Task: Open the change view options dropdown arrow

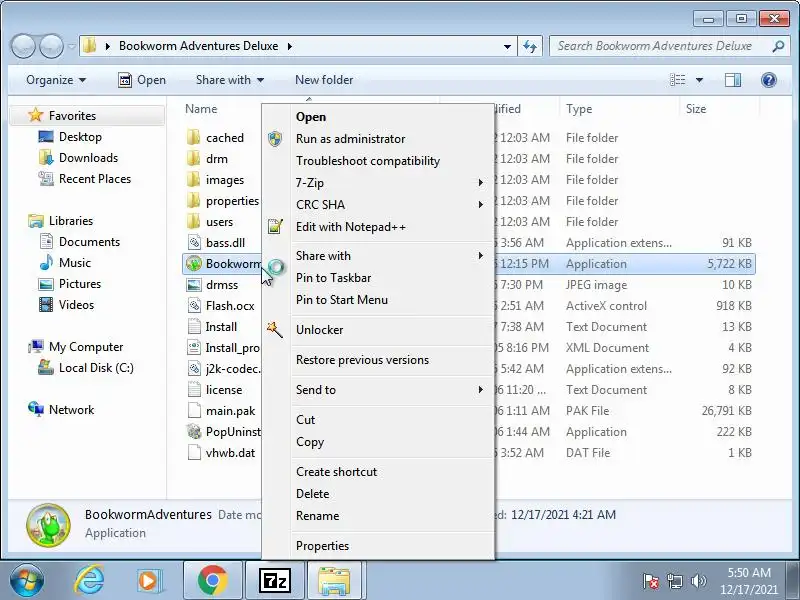Action: 699,80
